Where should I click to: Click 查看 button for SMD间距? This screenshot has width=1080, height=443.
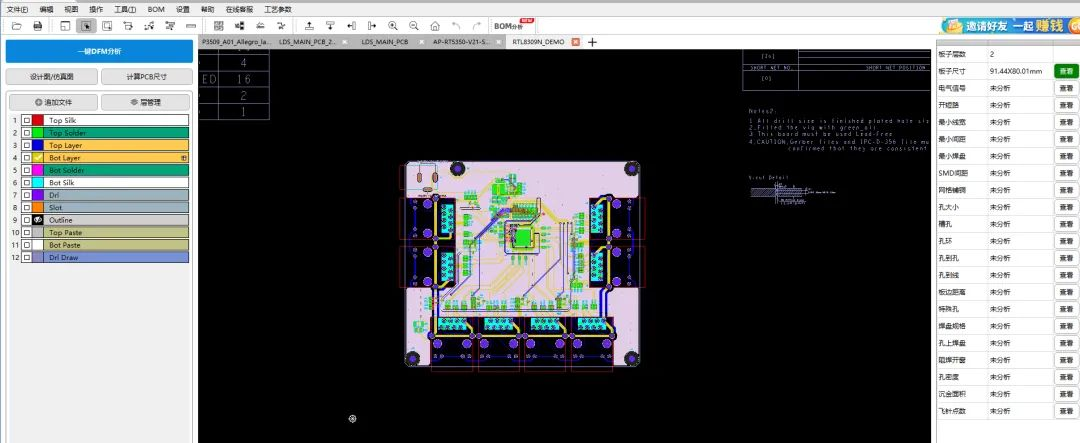tap(1066, 173)
